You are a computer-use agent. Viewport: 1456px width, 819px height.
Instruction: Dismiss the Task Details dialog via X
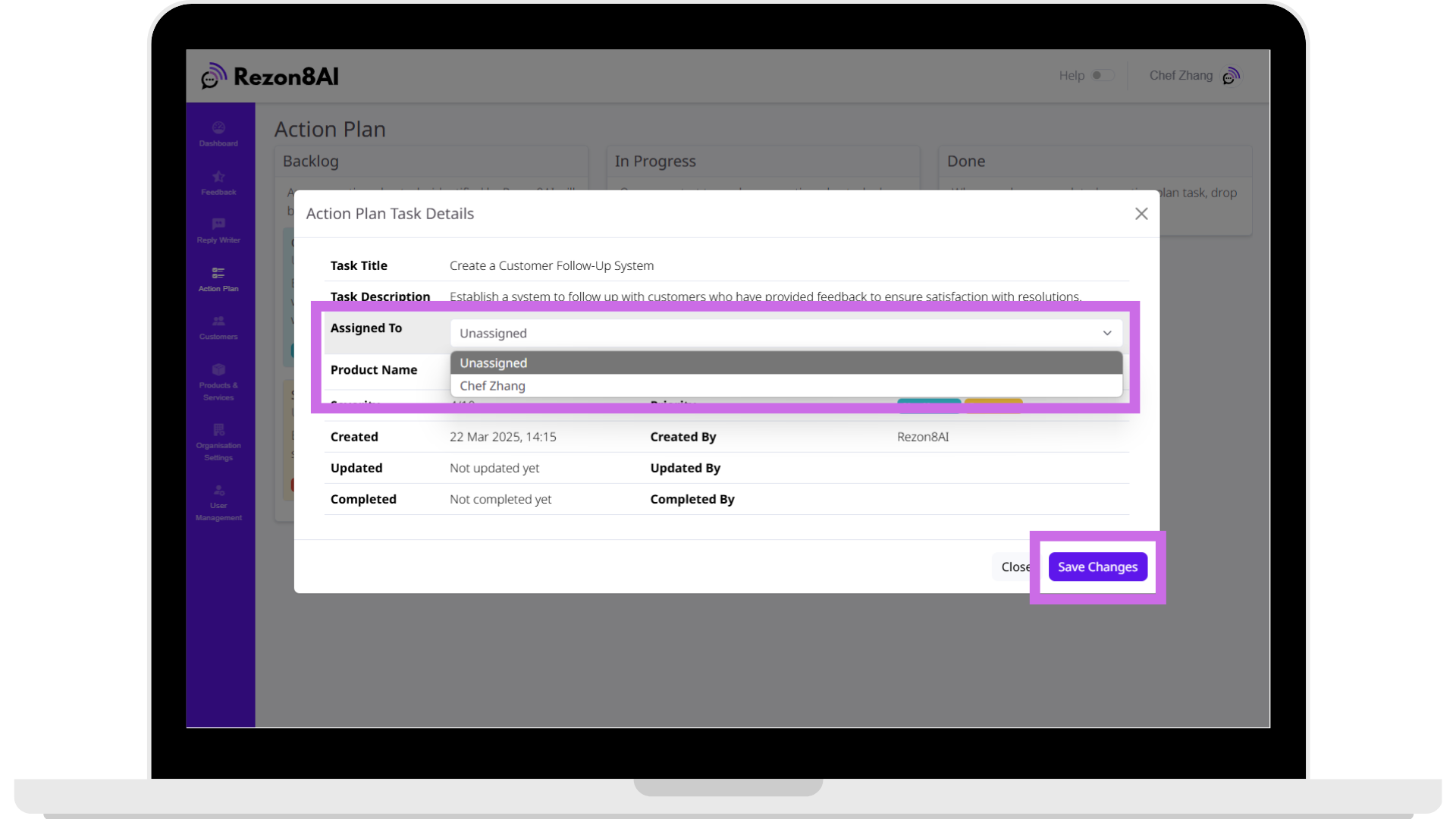pos(1141,213)
